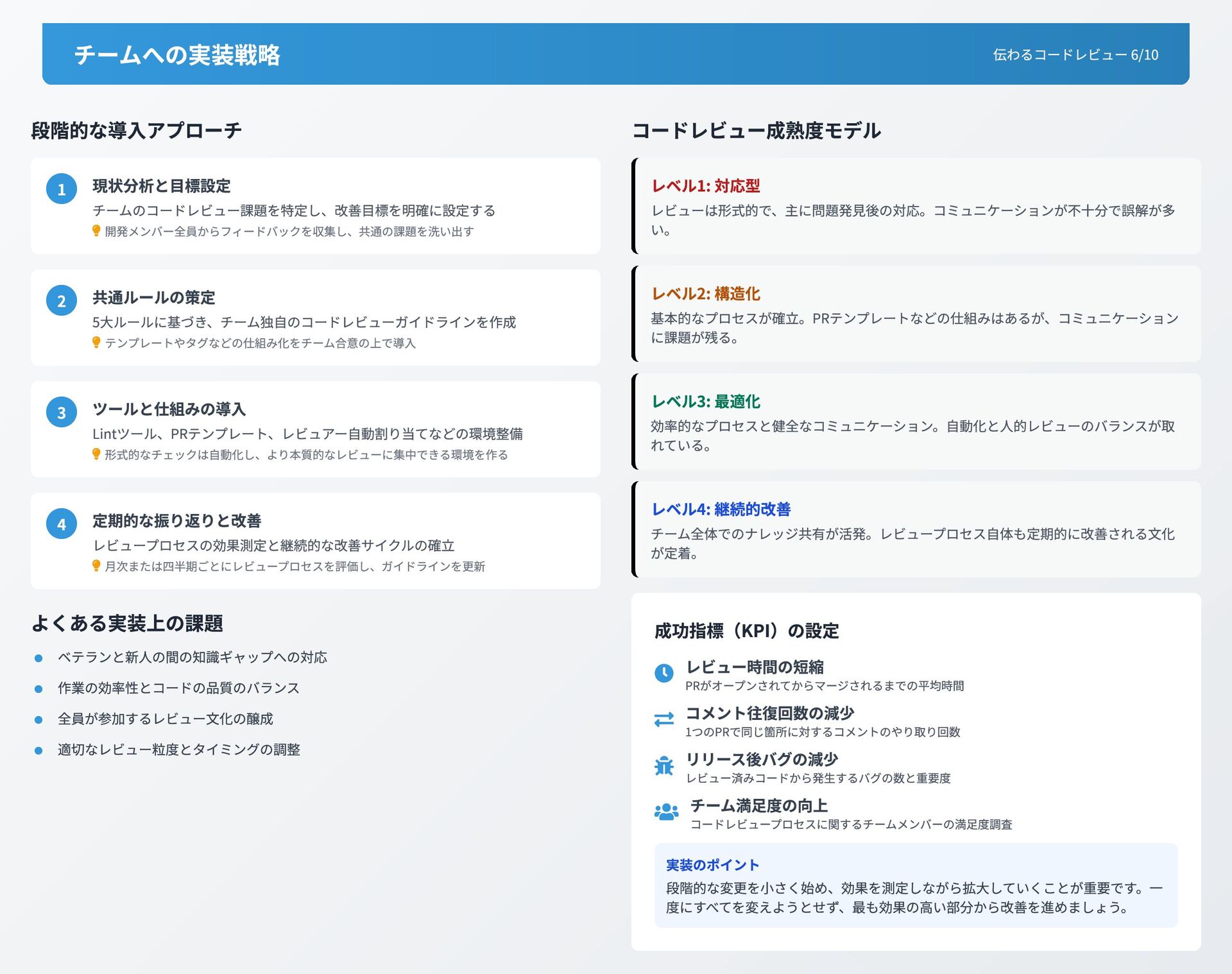Click the numbered circle 4 icon
The image size is (1232, 974).
tap(62, 524)
